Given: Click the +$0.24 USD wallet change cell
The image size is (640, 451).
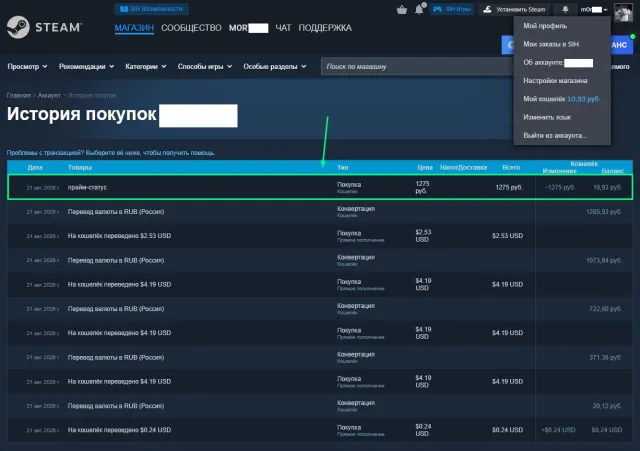Looking at the screenshot, I should pyautogui.click(x=558, y=430).
